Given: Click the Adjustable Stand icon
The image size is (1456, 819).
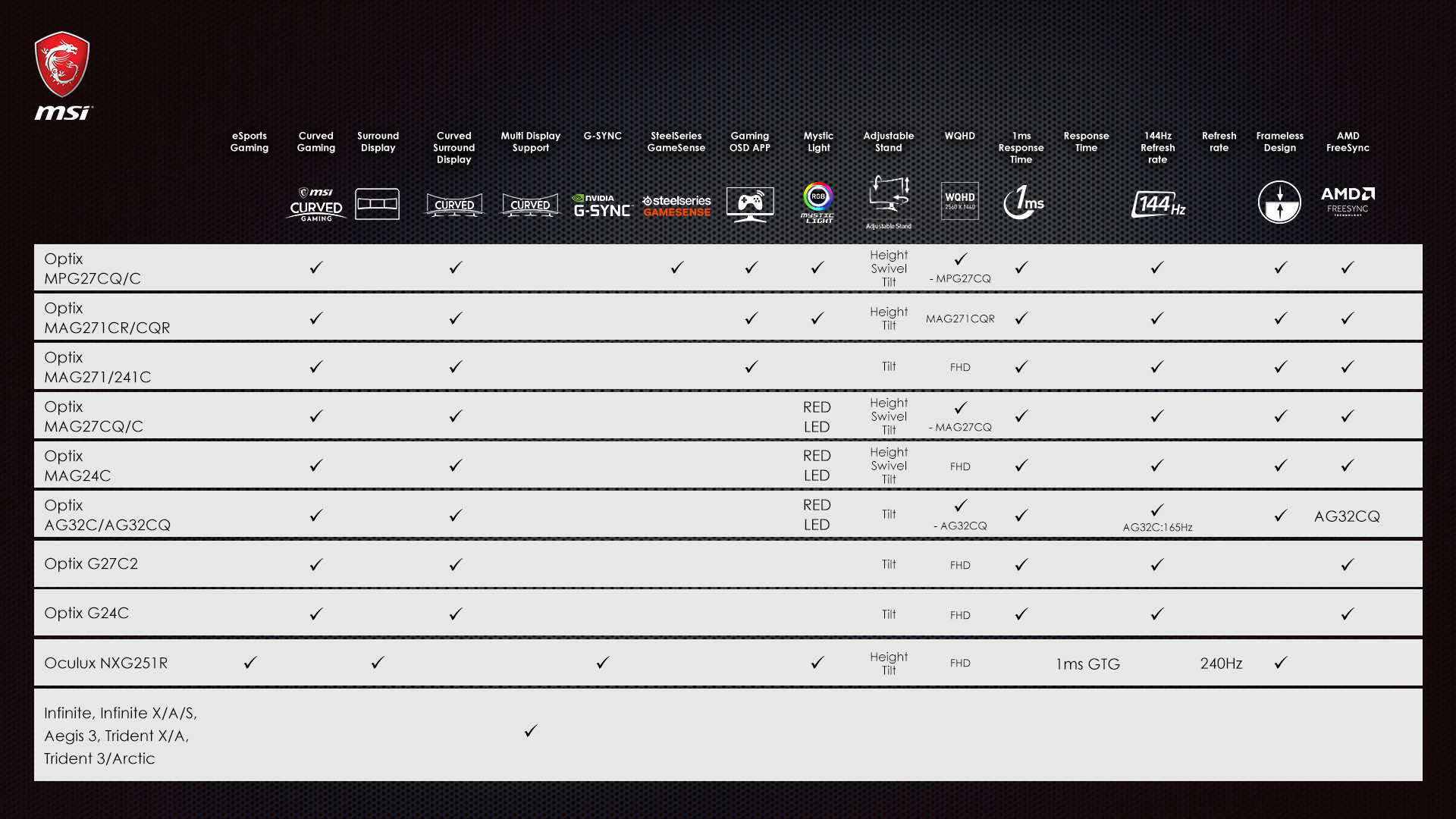Looking at the screenshot, I should coord(889,202).
